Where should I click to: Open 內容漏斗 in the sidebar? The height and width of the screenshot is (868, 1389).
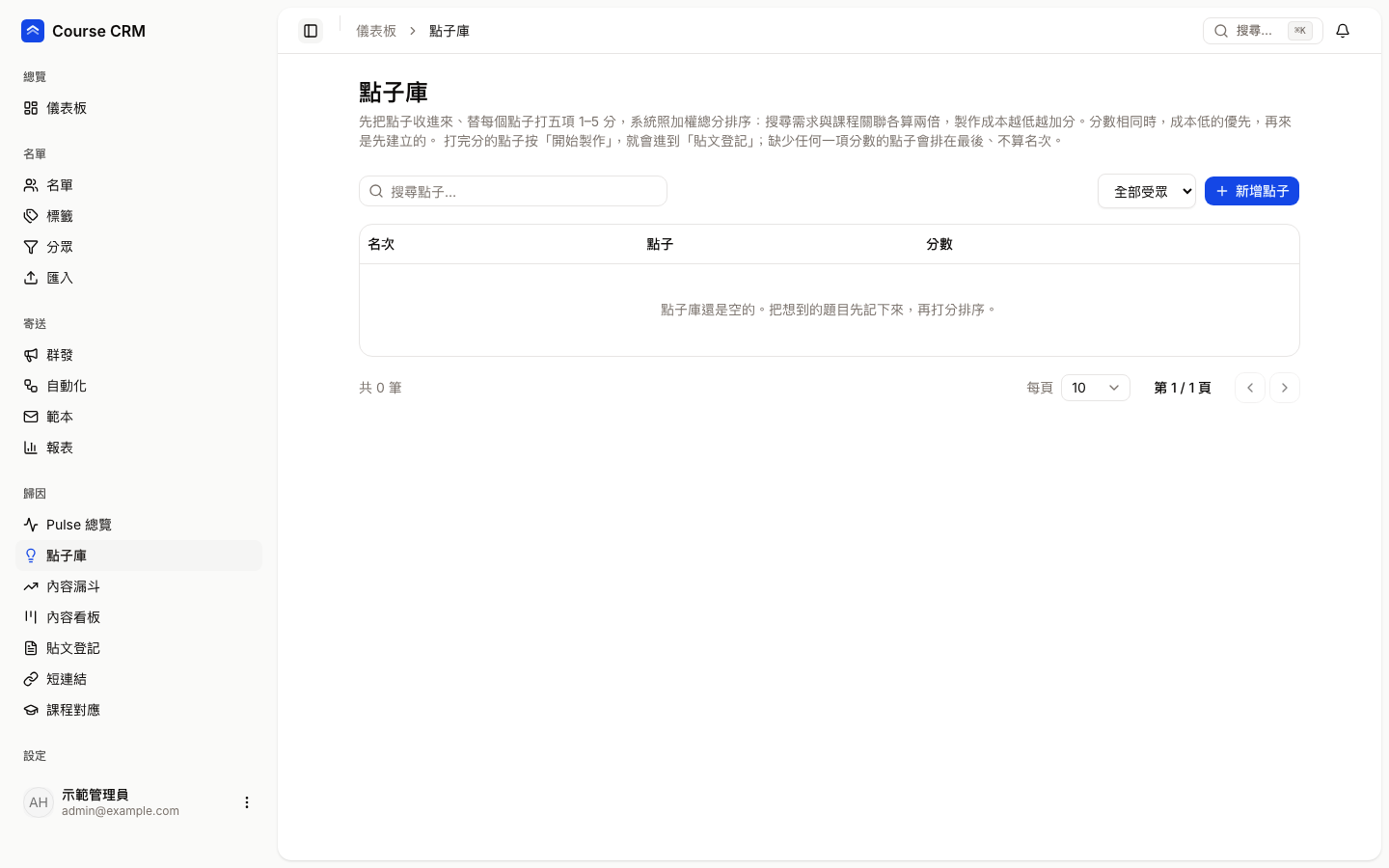click(x=139, y=586)
